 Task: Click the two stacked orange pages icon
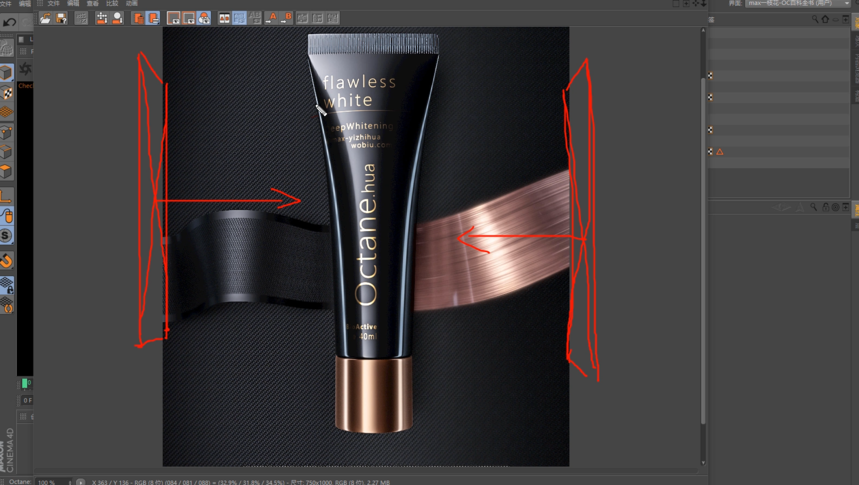(x=138, y=18)
